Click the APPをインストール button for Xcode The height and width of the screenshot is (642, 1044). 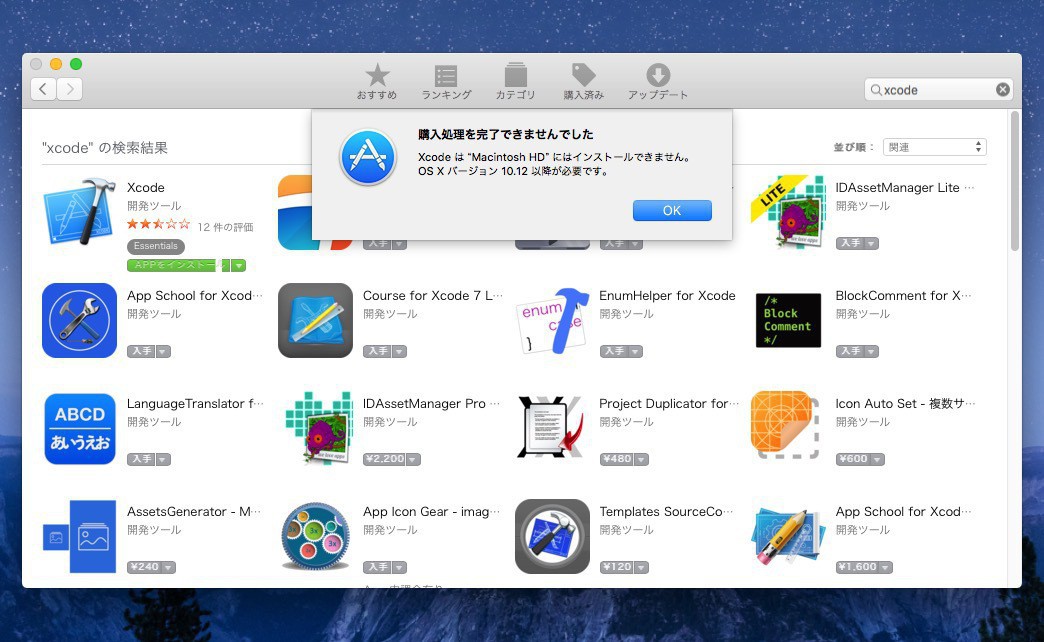coord(178,265)
